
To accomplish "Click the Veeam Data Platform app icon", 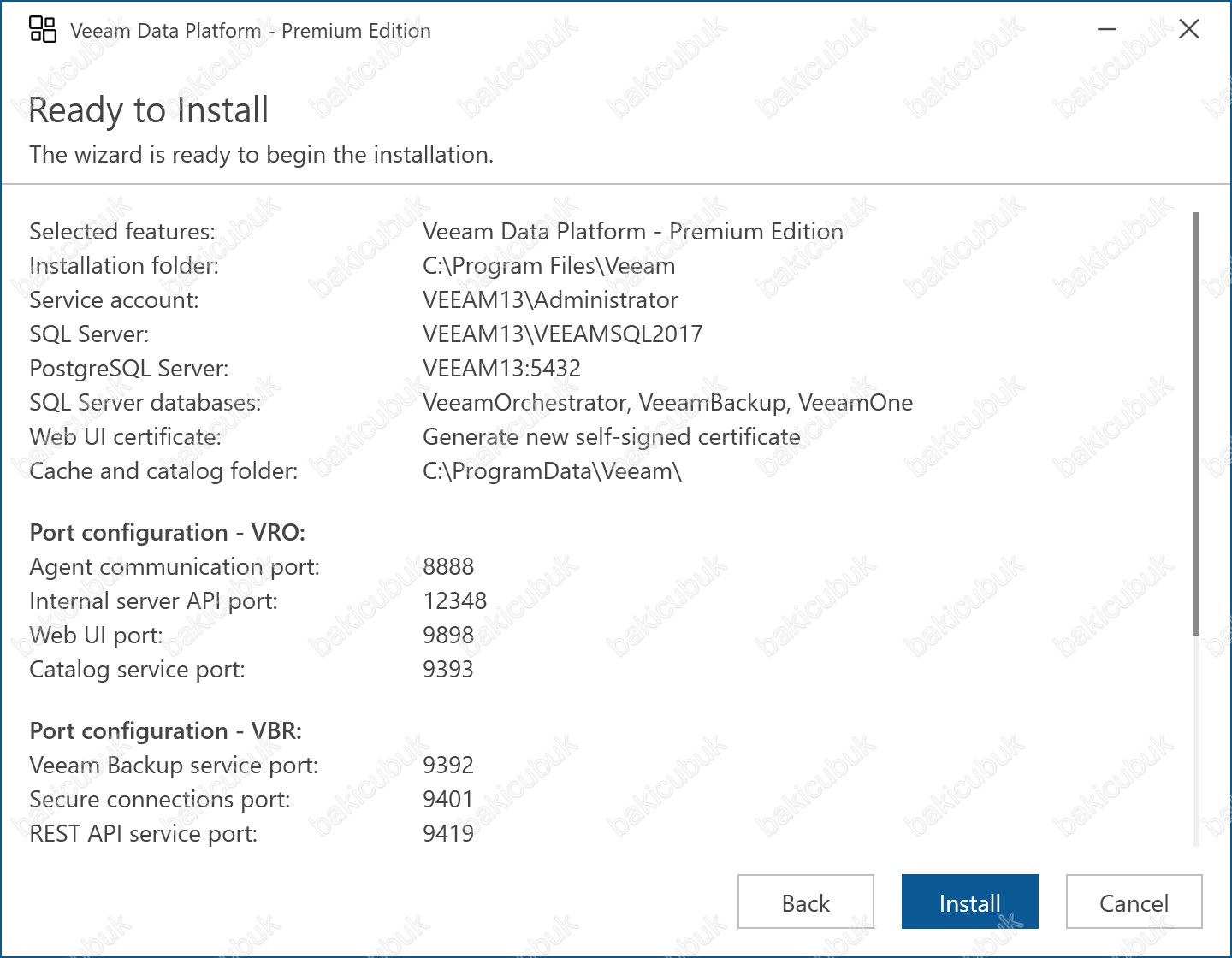I will 43,30.
